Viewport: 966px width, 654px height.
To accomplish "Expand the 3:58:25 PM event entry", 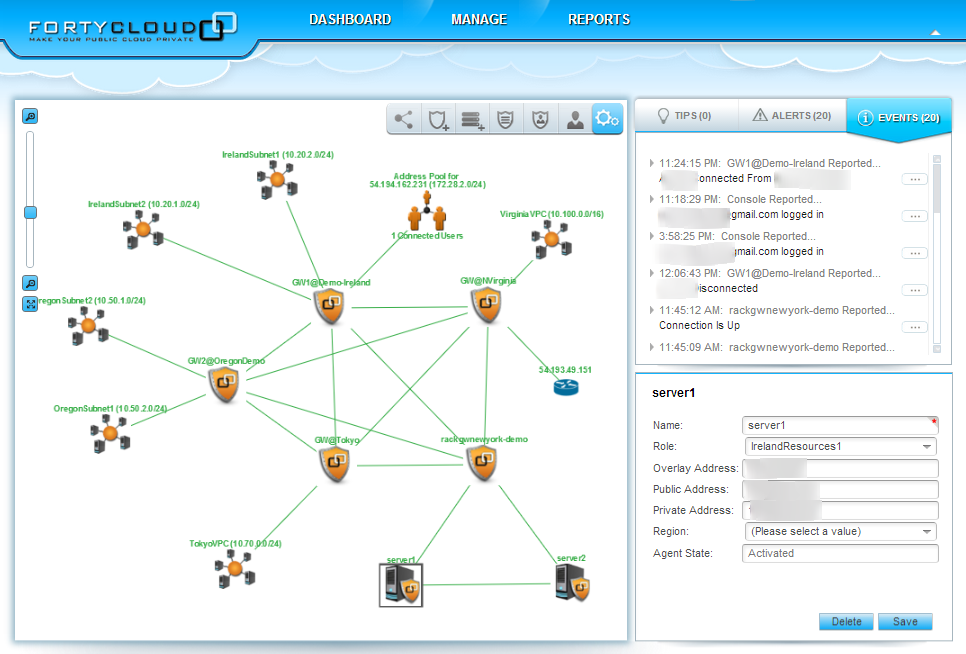I will [x=652, y=236].
